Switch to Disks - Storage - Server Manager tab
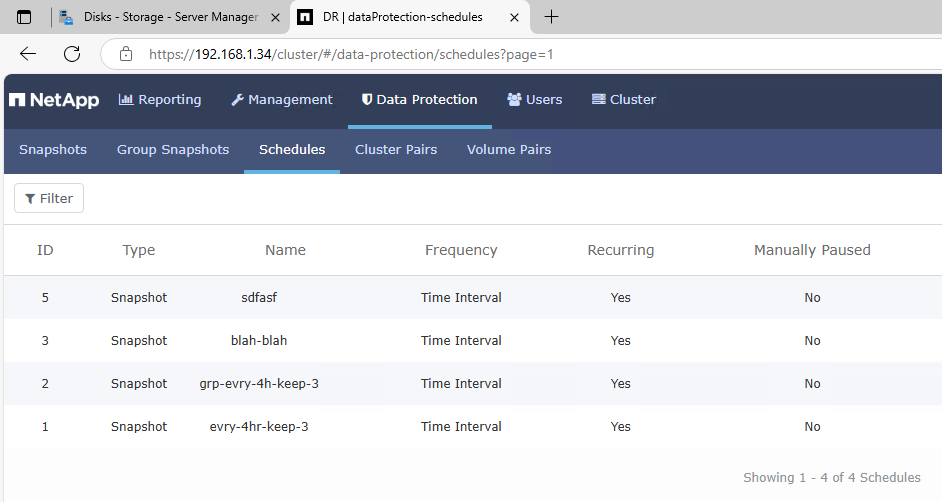 tap(171, 17)
